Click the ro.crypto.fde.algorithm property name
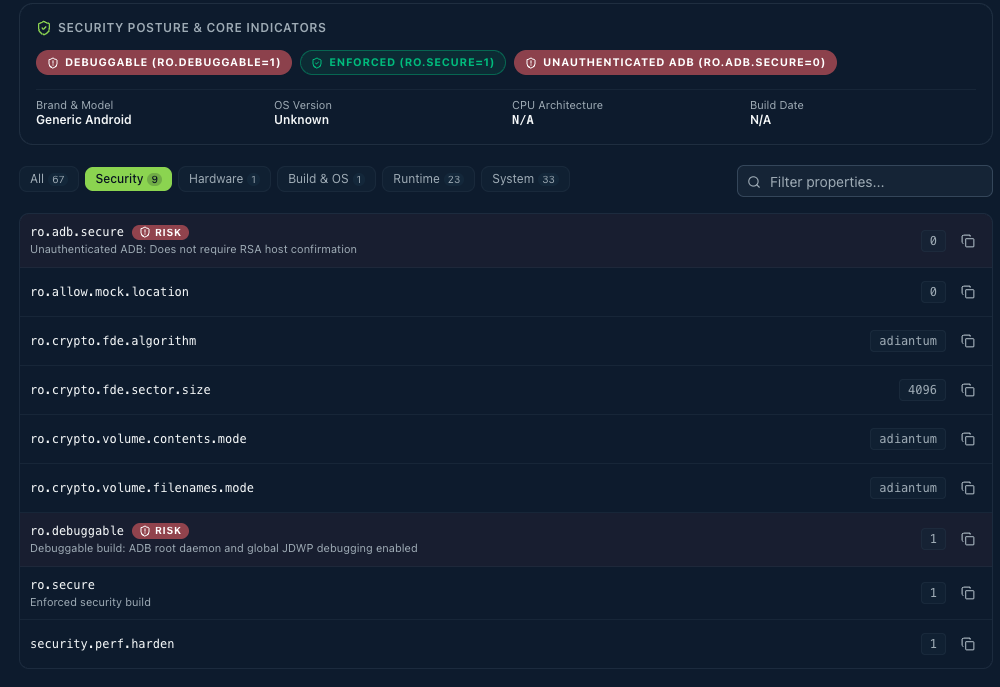The image size is (1000, 687). pos(114,341)
